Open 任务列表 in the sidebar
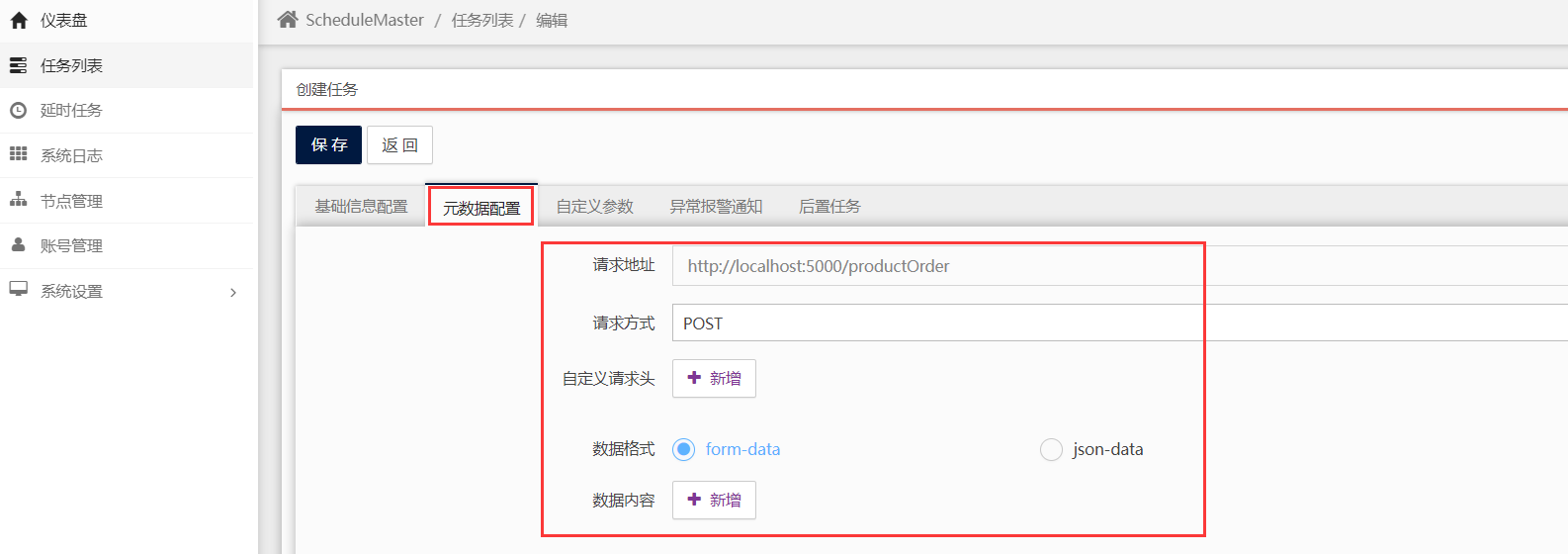1568x554 pixels. [x=127, y=65]
